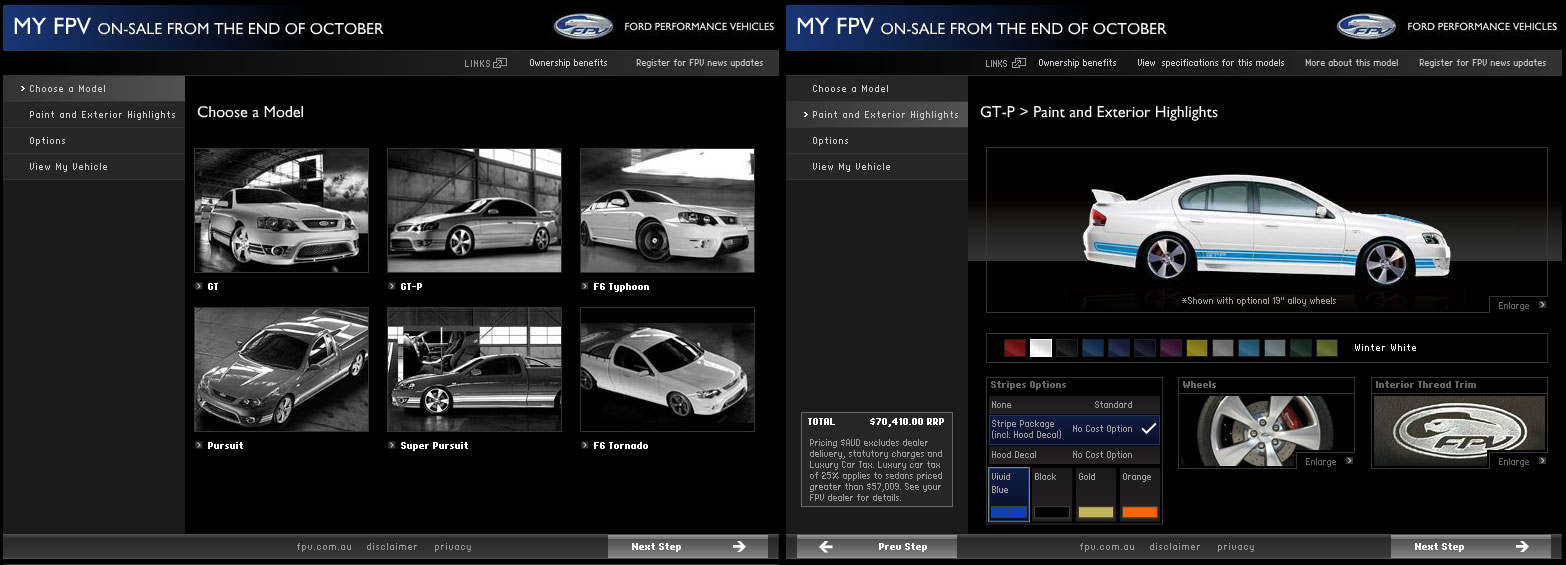Register for FPV news on GT-P paint screen
Viewport: 1566px width, 565px height.
[x=1482, y=63]
